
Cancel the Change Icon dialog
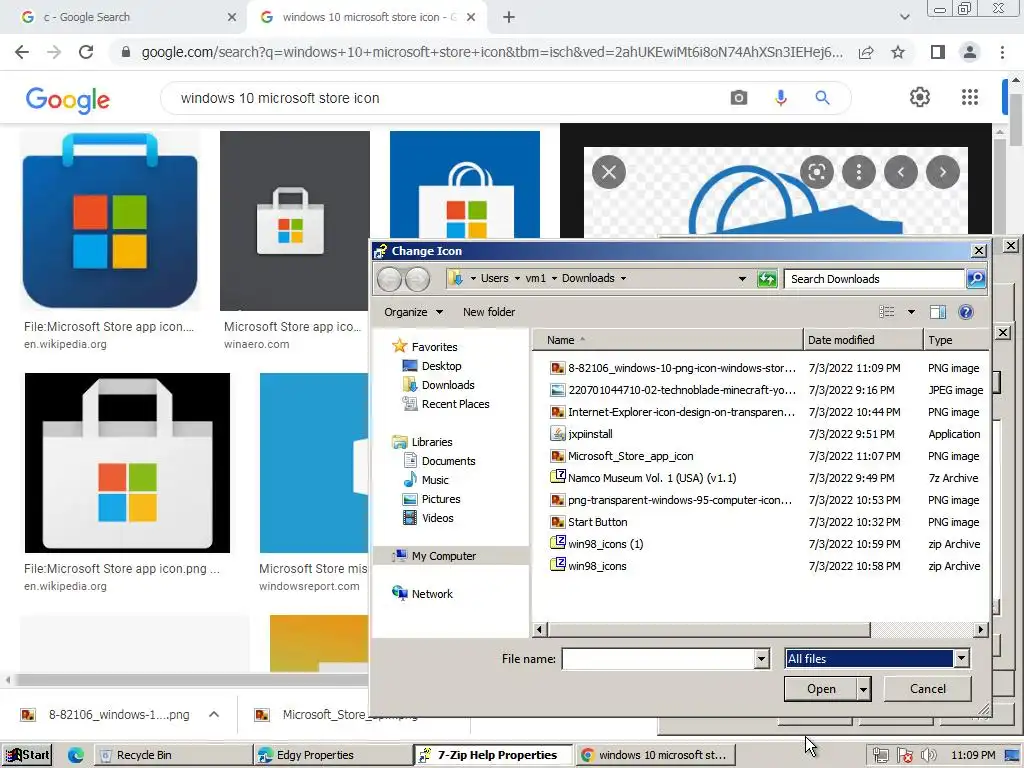pyautogui.click(x=927, y=689)
